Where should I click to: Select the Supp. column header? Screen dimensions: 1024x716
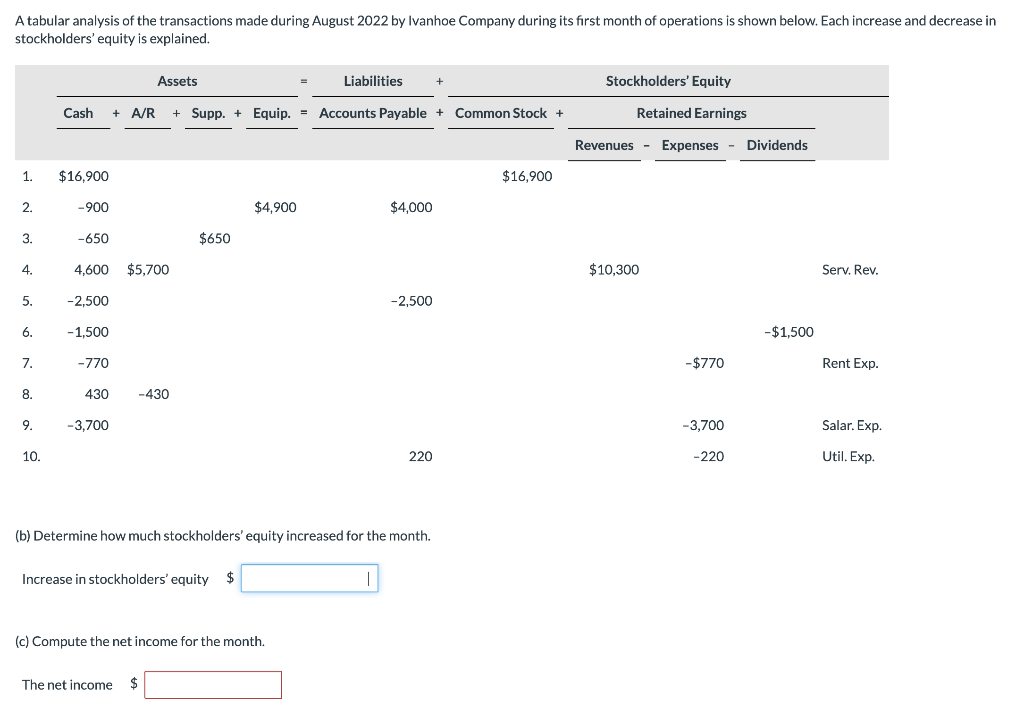point(208,113)
